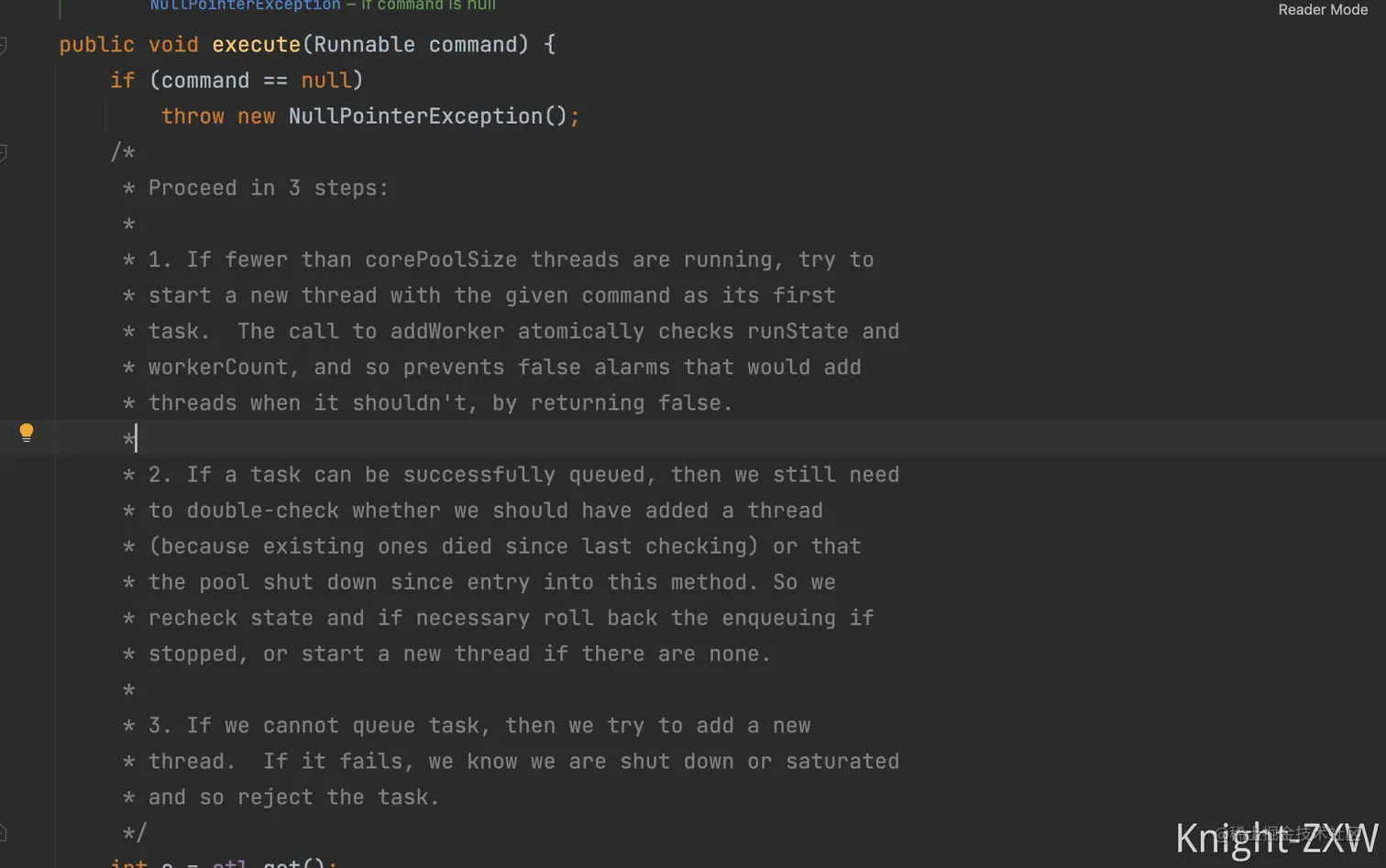Image resolution: width=1386 pixels, height=868 pixels.
Task: Click the word runState in the comment
Action: [x=797, y=331]
